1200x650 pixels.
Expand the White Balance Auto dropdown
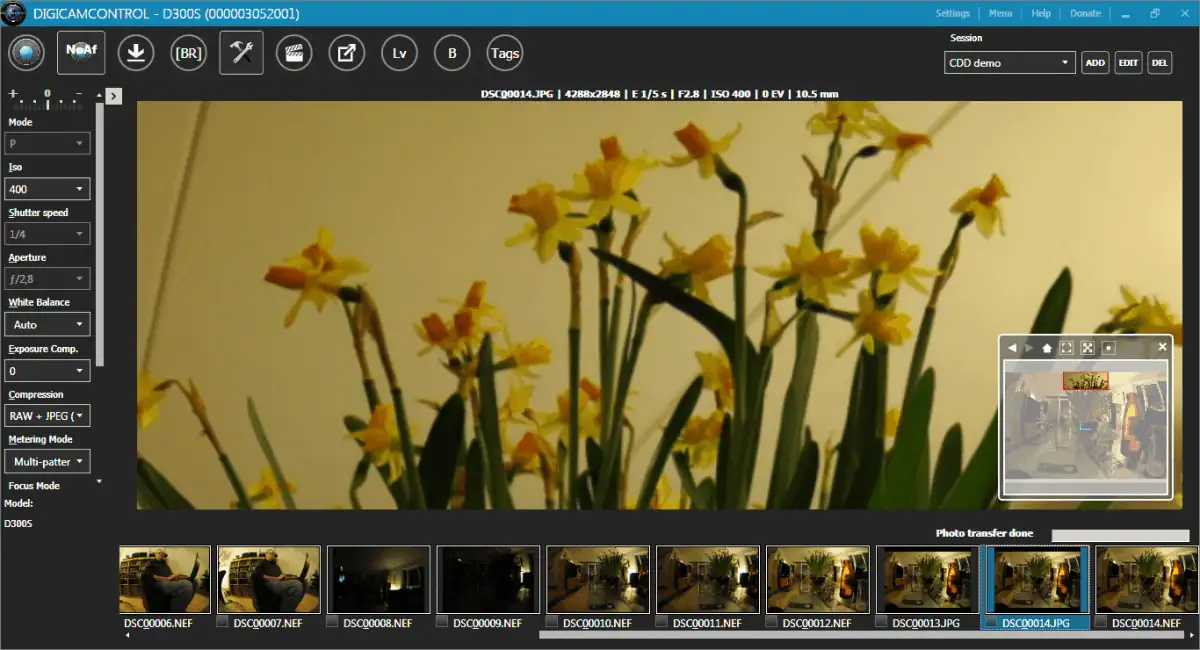47,324
